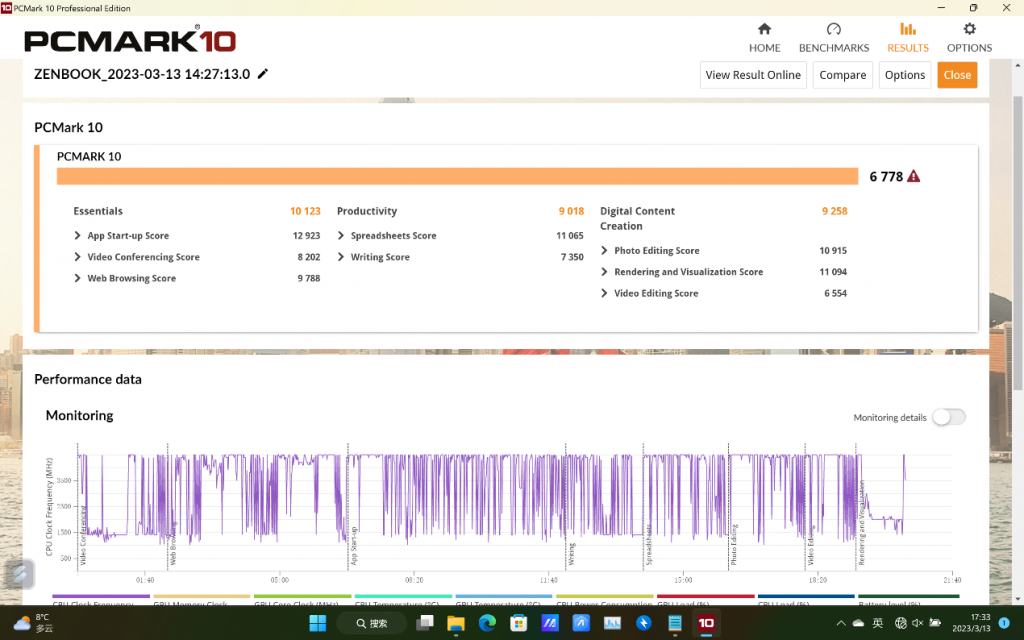Click the Compare button
1024x640 pixels.
tap(842, 75)
